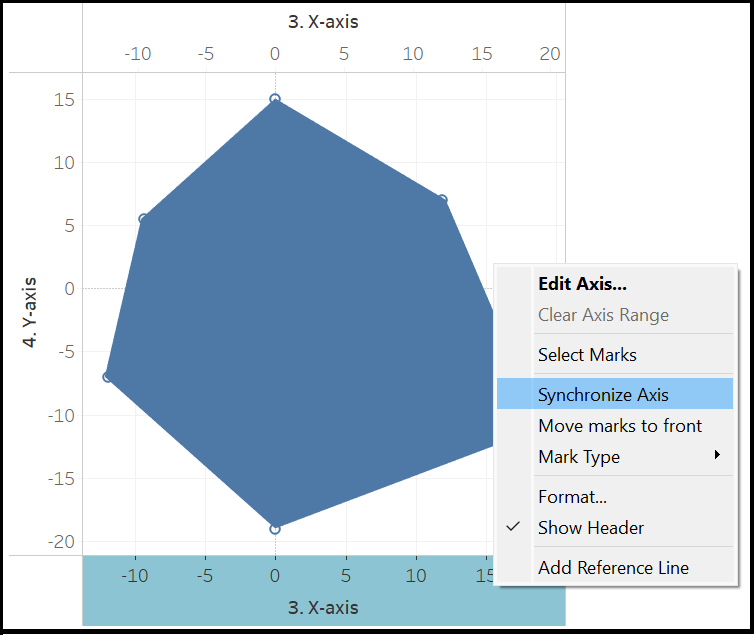Image resolution: width=754 pixels, height=635 pixels.
Task: Open the Edit Axis... dialog
Action: (582, 284)
